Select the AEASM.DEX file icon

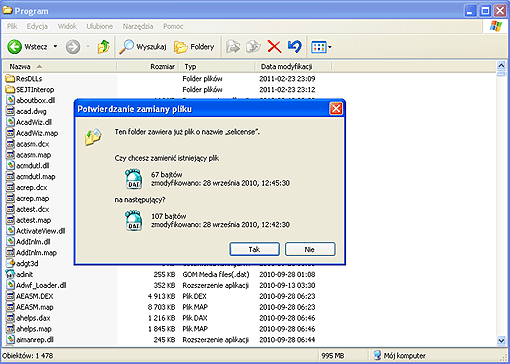pyautogui.click(x=11, y=296)
